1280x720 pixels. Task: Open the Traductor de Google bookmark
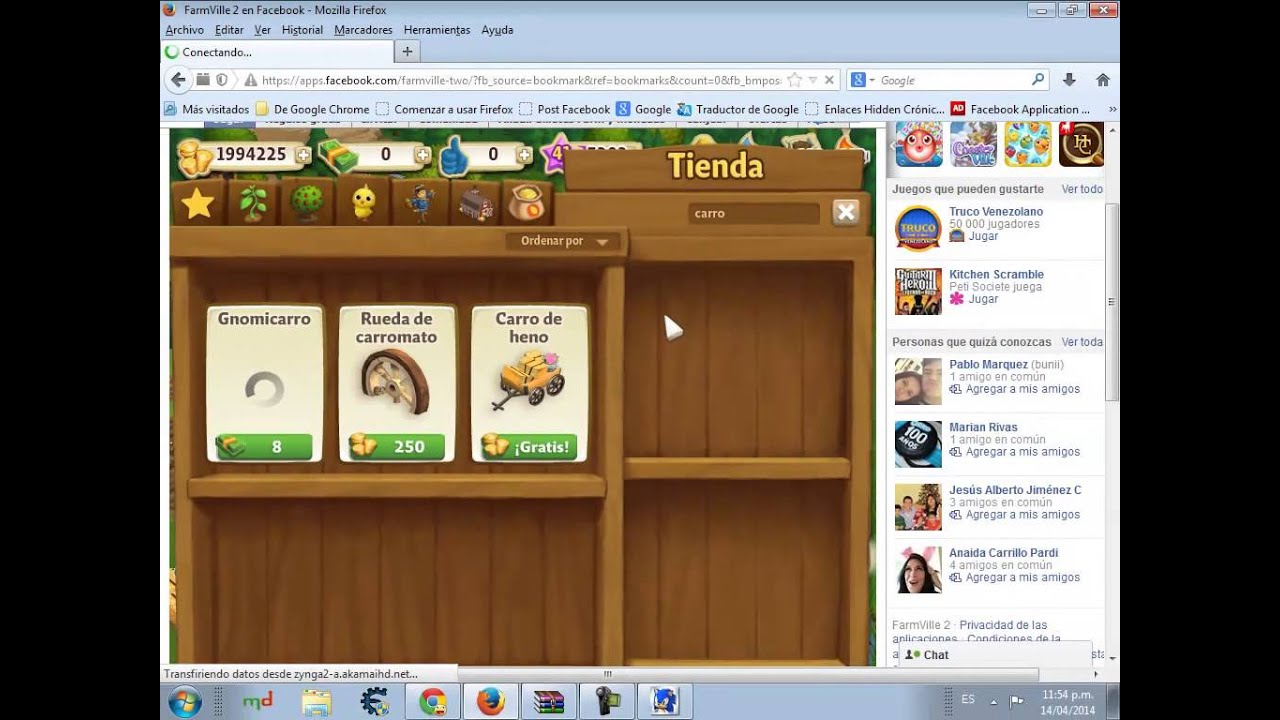[x=737, y=109]
